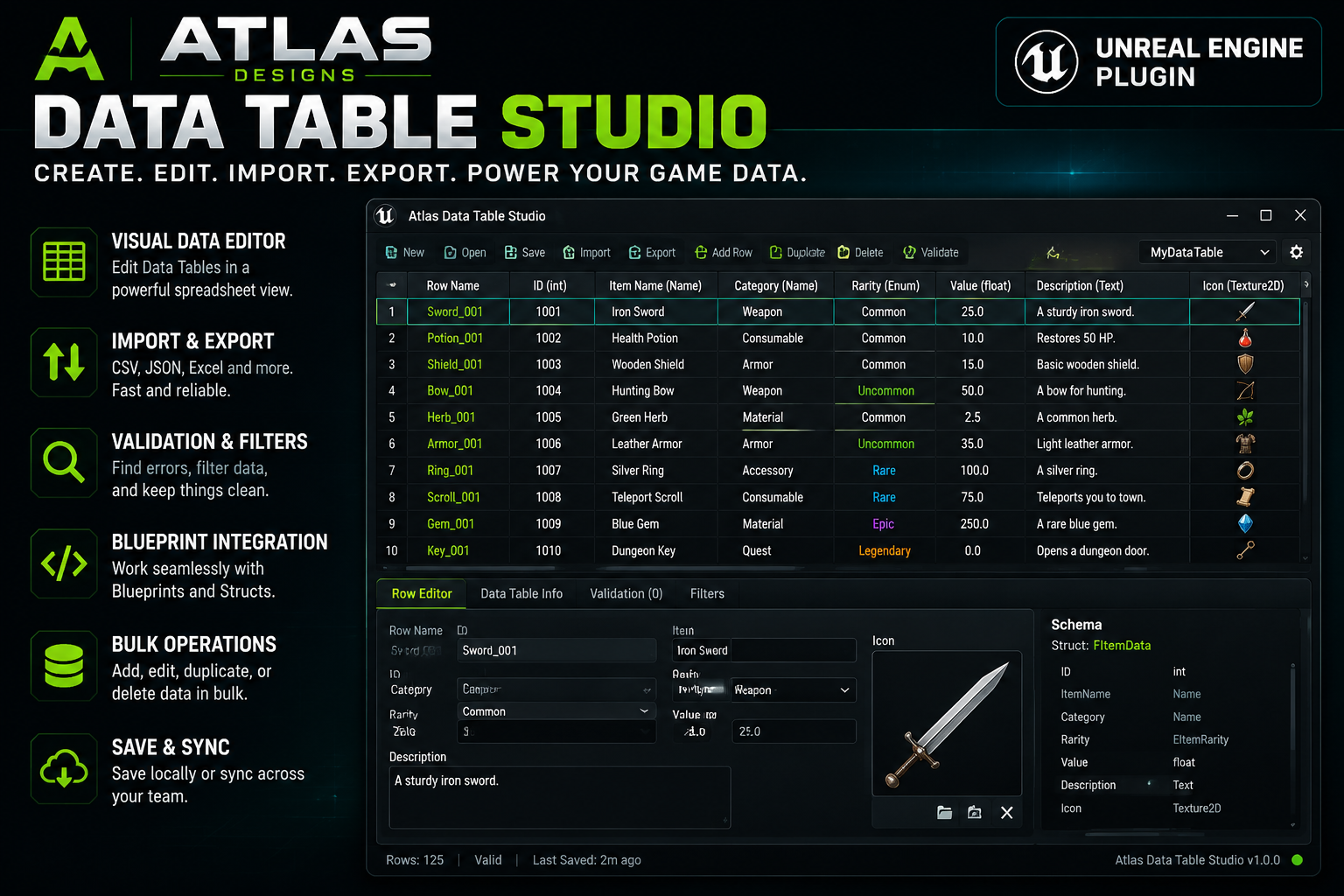The width and height of the screenshot is (1344, 896).
Task: Click the large sword preview thumbnail
Action: point(947,724)
